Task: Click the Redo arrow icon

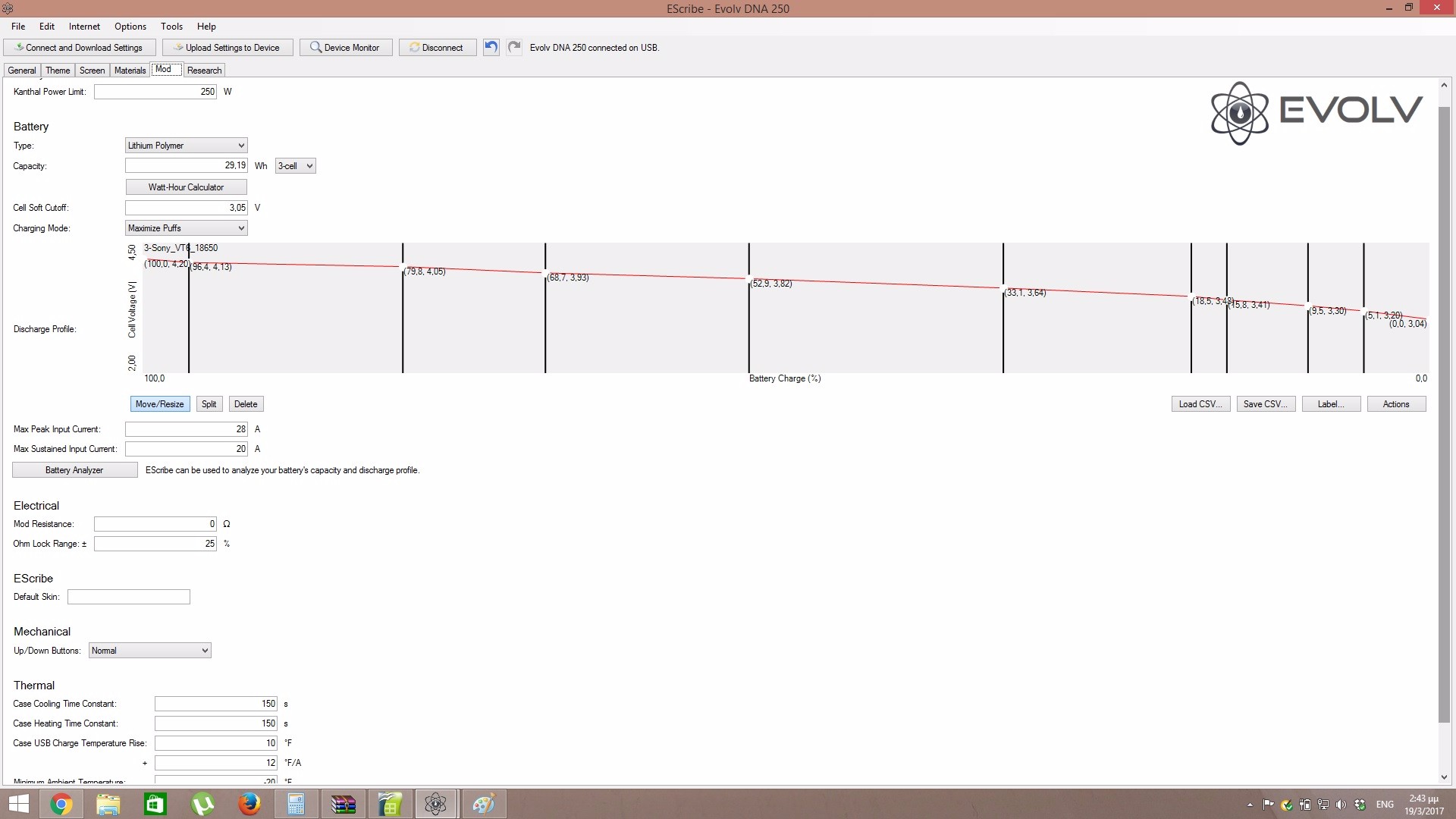Action: click(514, 47)
